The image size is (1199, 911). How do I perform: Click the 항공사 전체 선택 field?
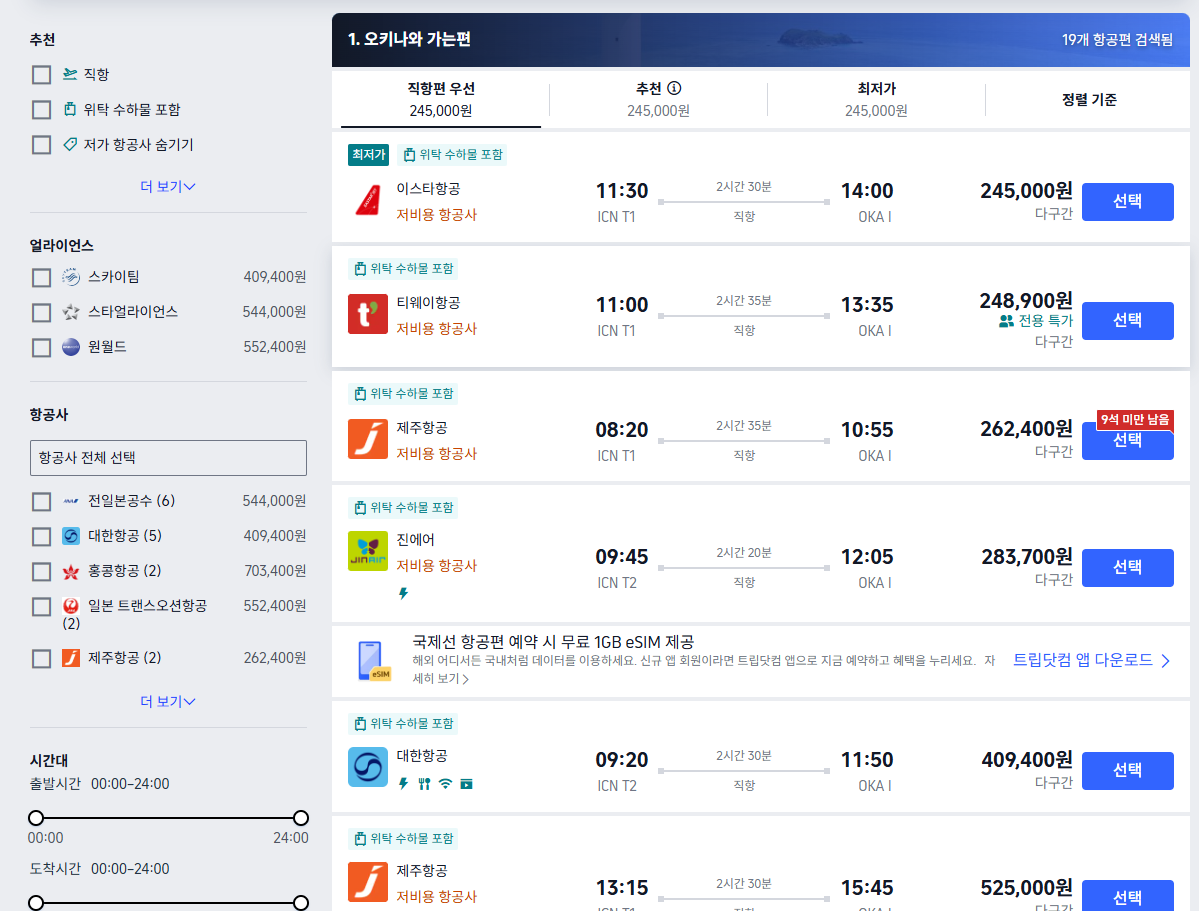click(168, 457)
